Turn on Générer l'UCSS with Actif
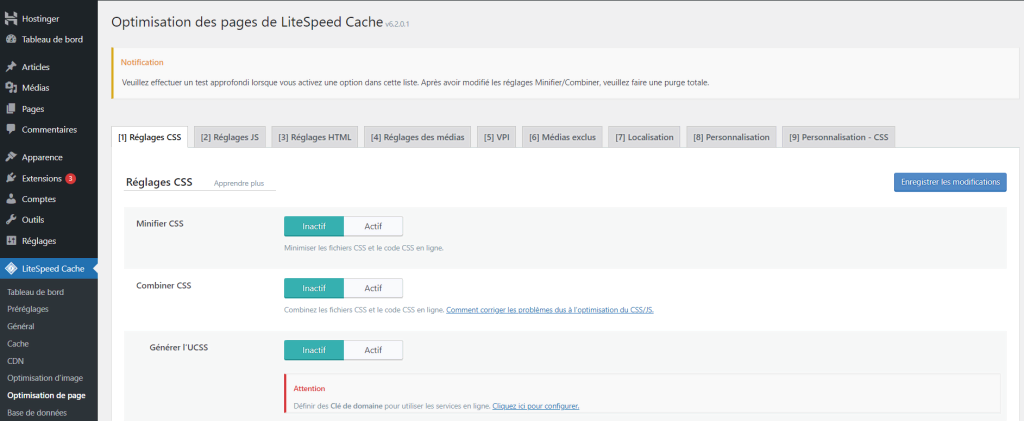The image size is (1024, 421). (373, 350)
